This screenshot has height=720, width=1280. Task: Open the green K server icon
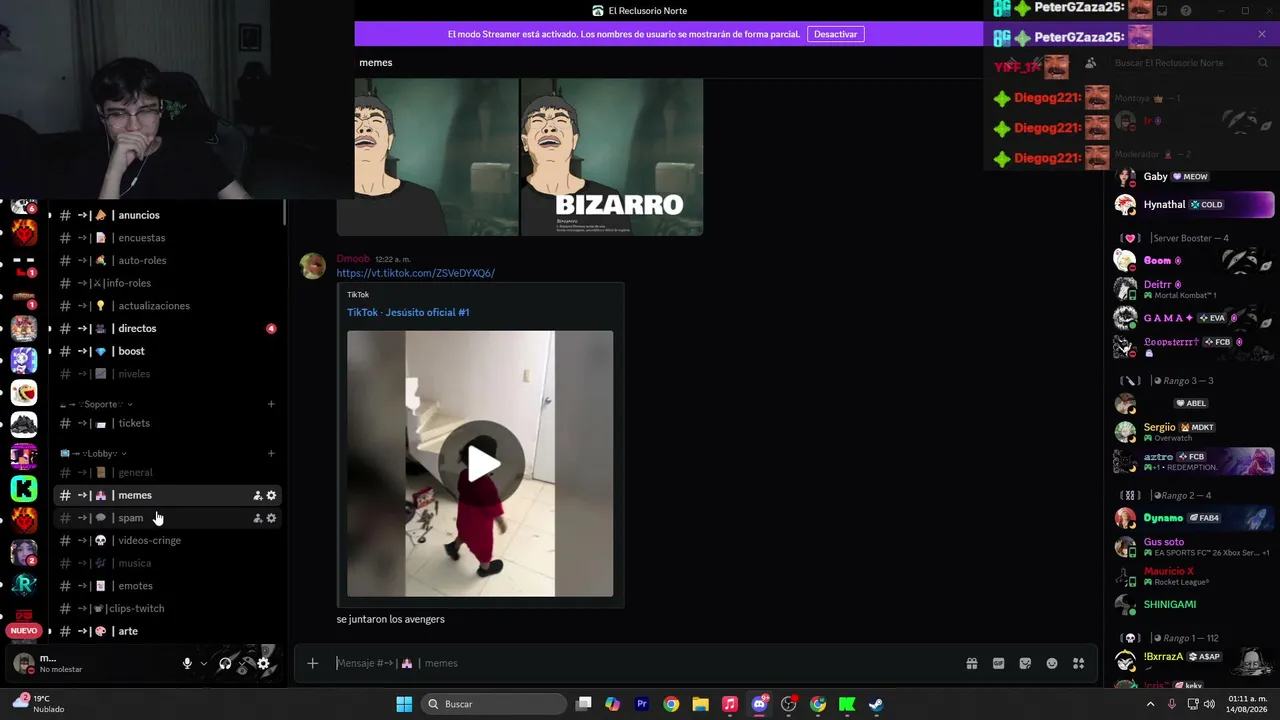point(24,488)
